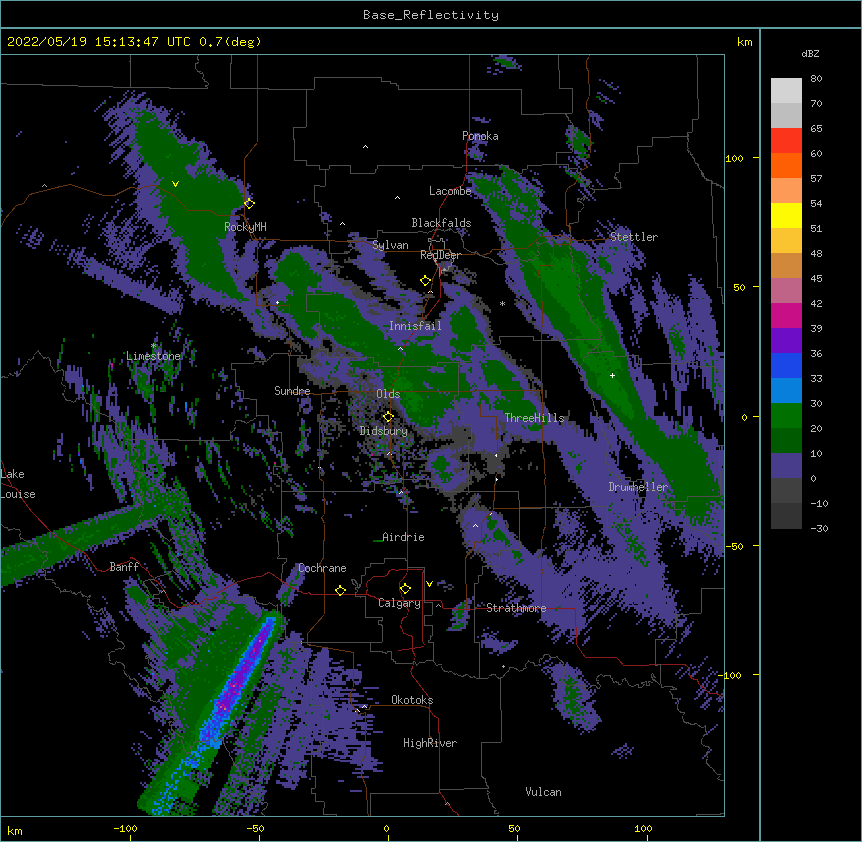Screen dimensions: 862x842
Task: Click the Base_Reflectivity title
Action: click(x=431, y=15)
